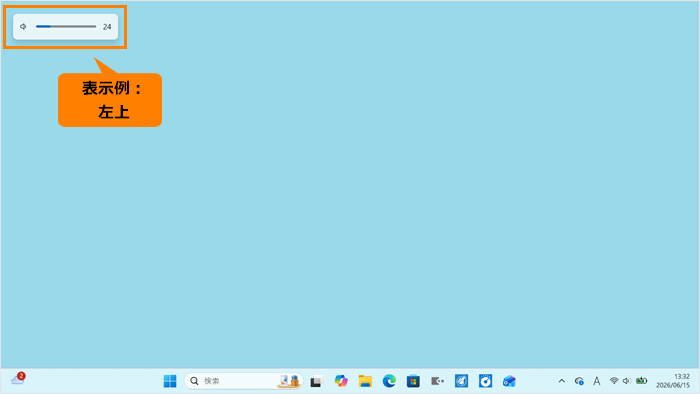Screen dimensions: 700x394
Task: Expand the hidden system tray icons chevron
Action: tap(562, 381)
